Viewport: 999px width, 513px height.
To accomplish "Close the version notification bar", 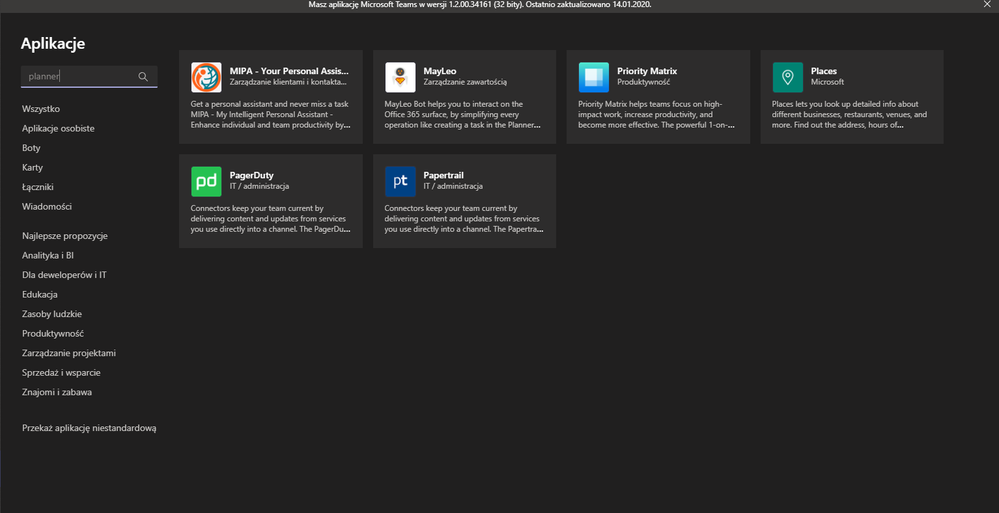I will click(x=987, y=4).
